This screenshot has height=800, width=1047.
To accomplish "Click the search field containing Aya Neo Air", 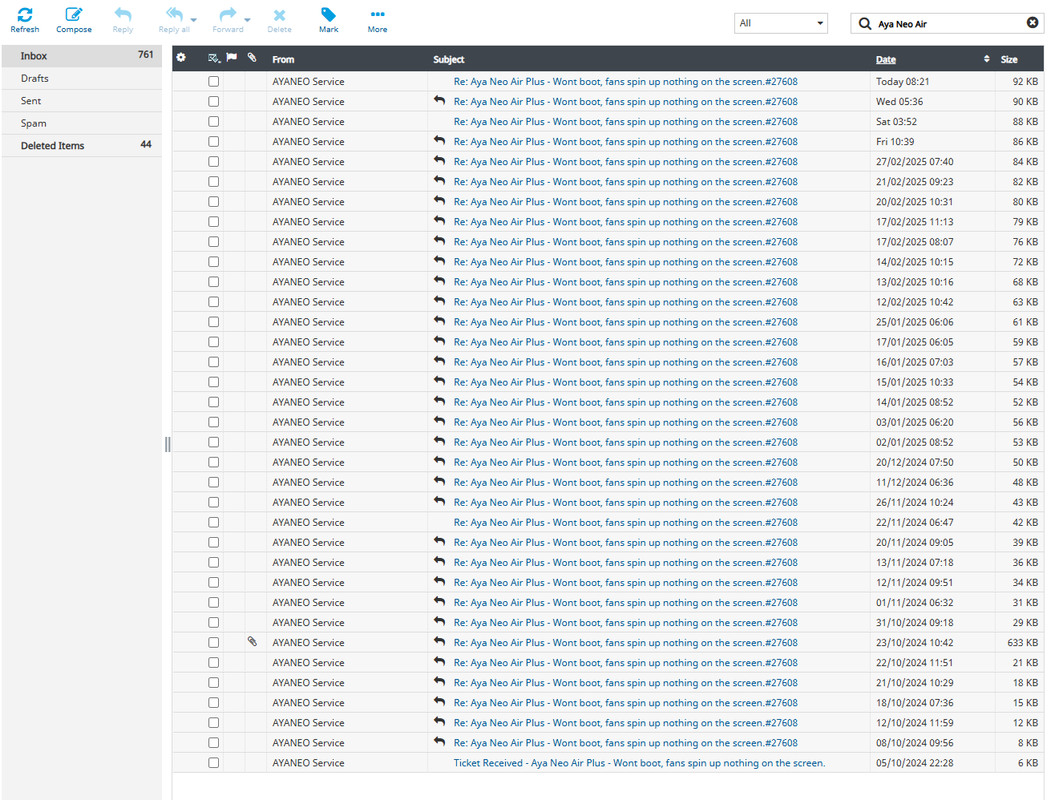I will pos(948,23).
